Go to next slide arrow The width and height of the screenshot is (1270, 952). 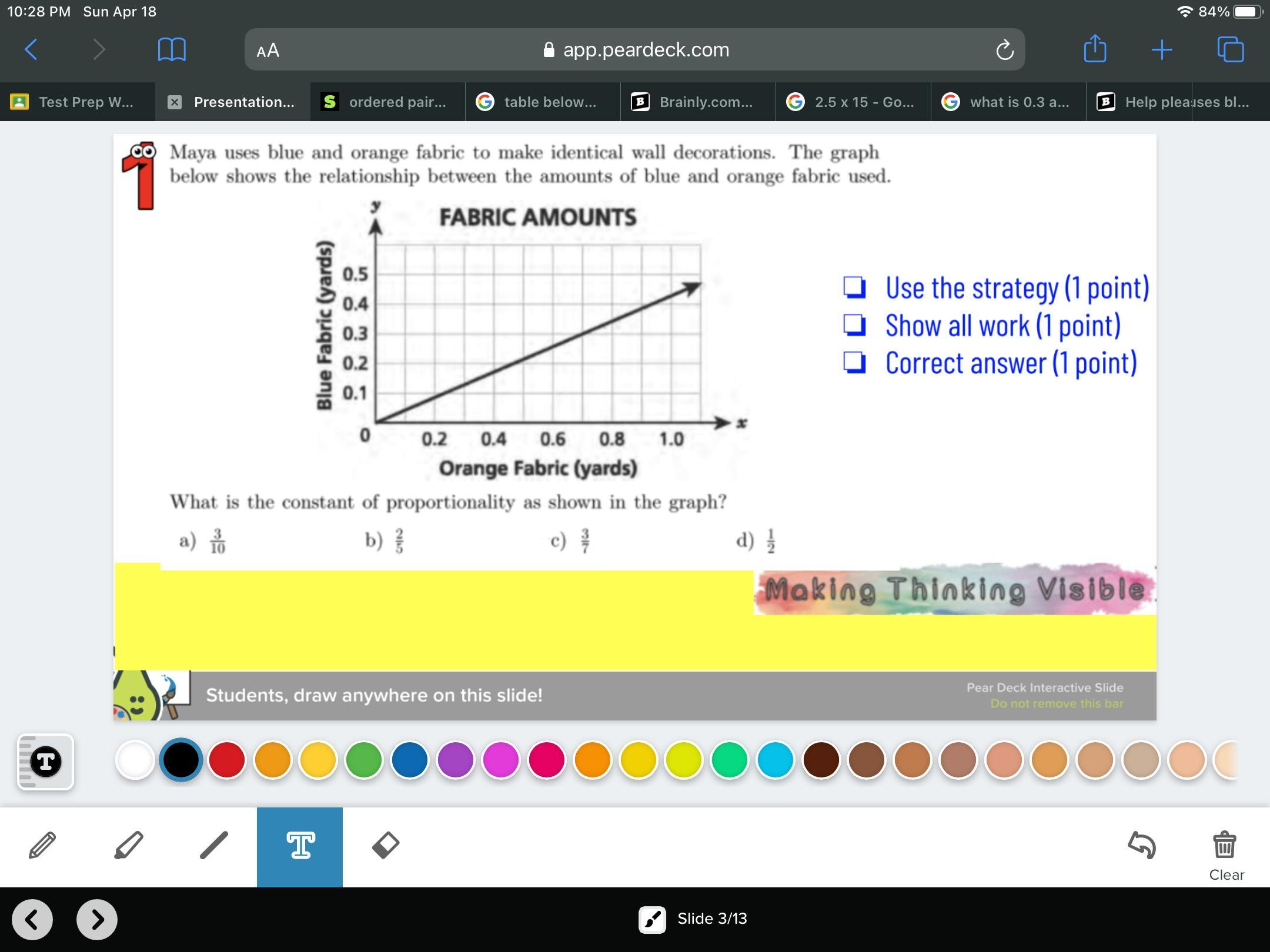(97, 919)
